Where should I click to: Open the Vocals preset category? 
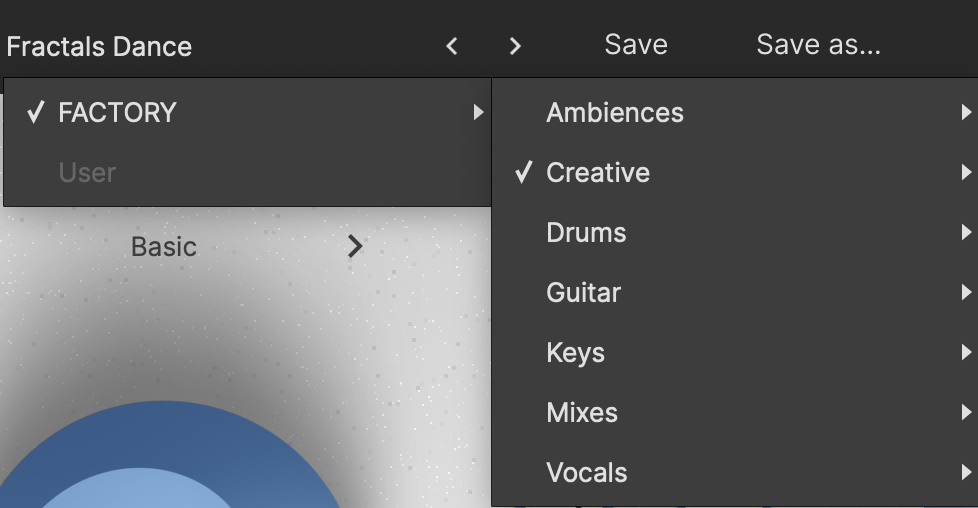click(587, 473)
